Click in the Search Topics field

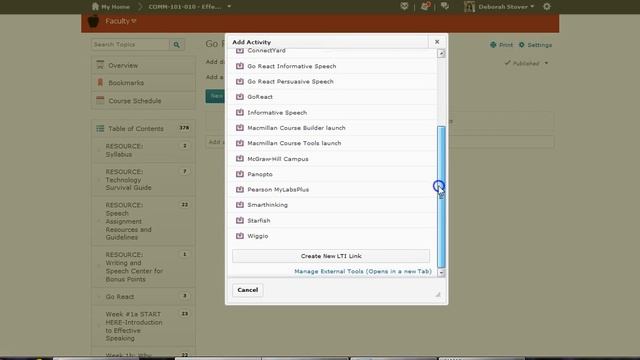click(130, 44)
